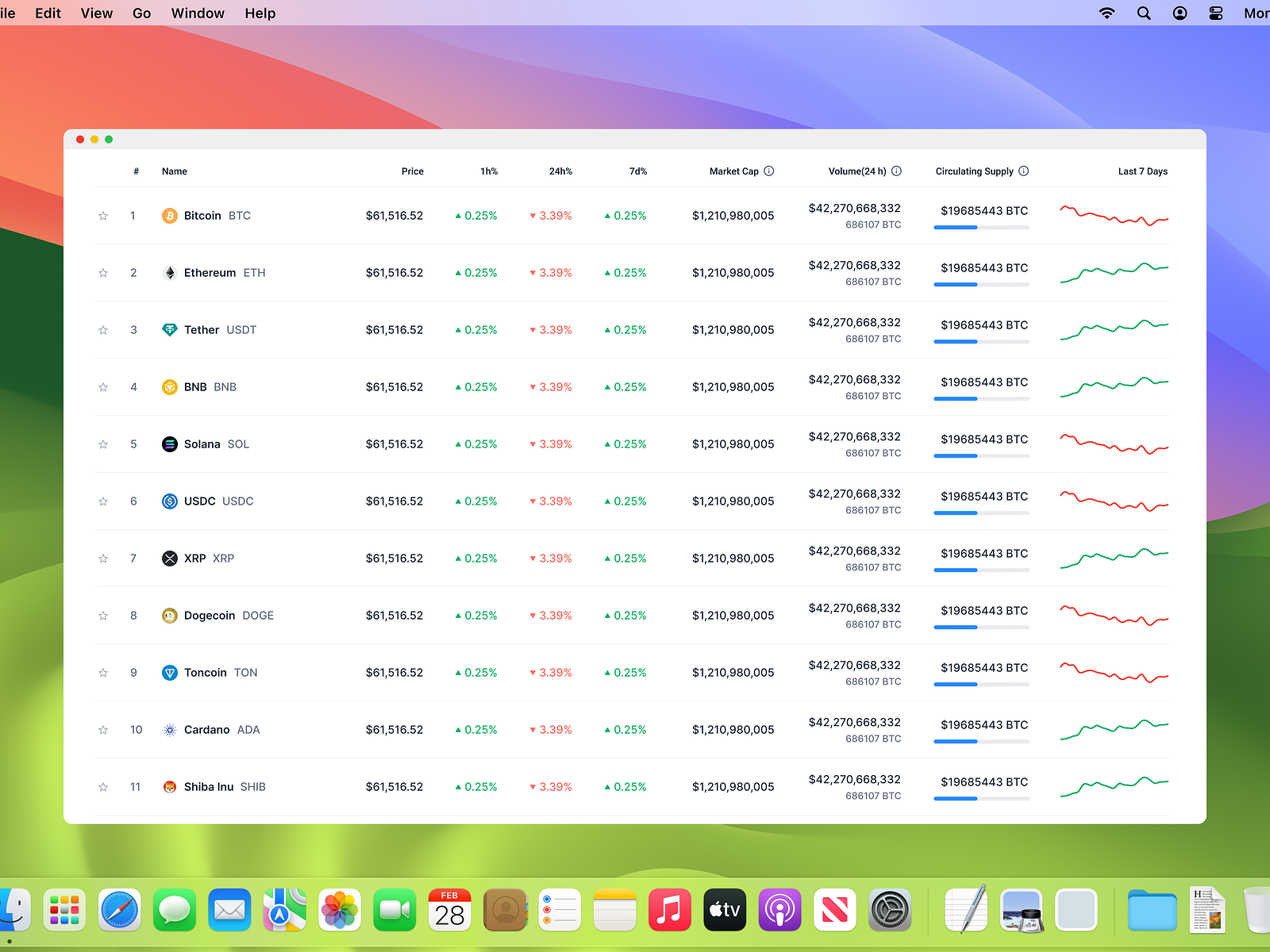The height and width of the screenshot is (952, 1270).
Task: Click Bitcoin circulating supply progress bar
Action: 982,228
